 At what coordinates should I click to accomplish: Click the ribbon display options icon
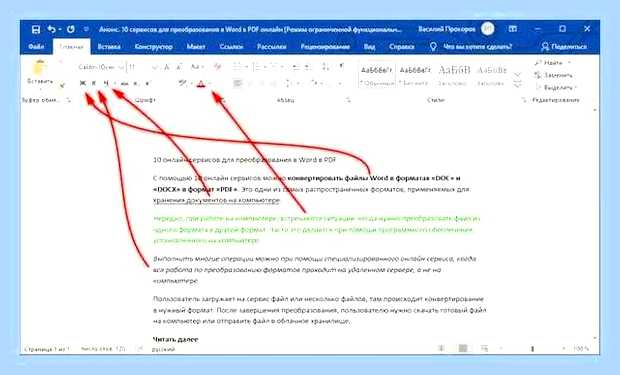coord(513,29)
